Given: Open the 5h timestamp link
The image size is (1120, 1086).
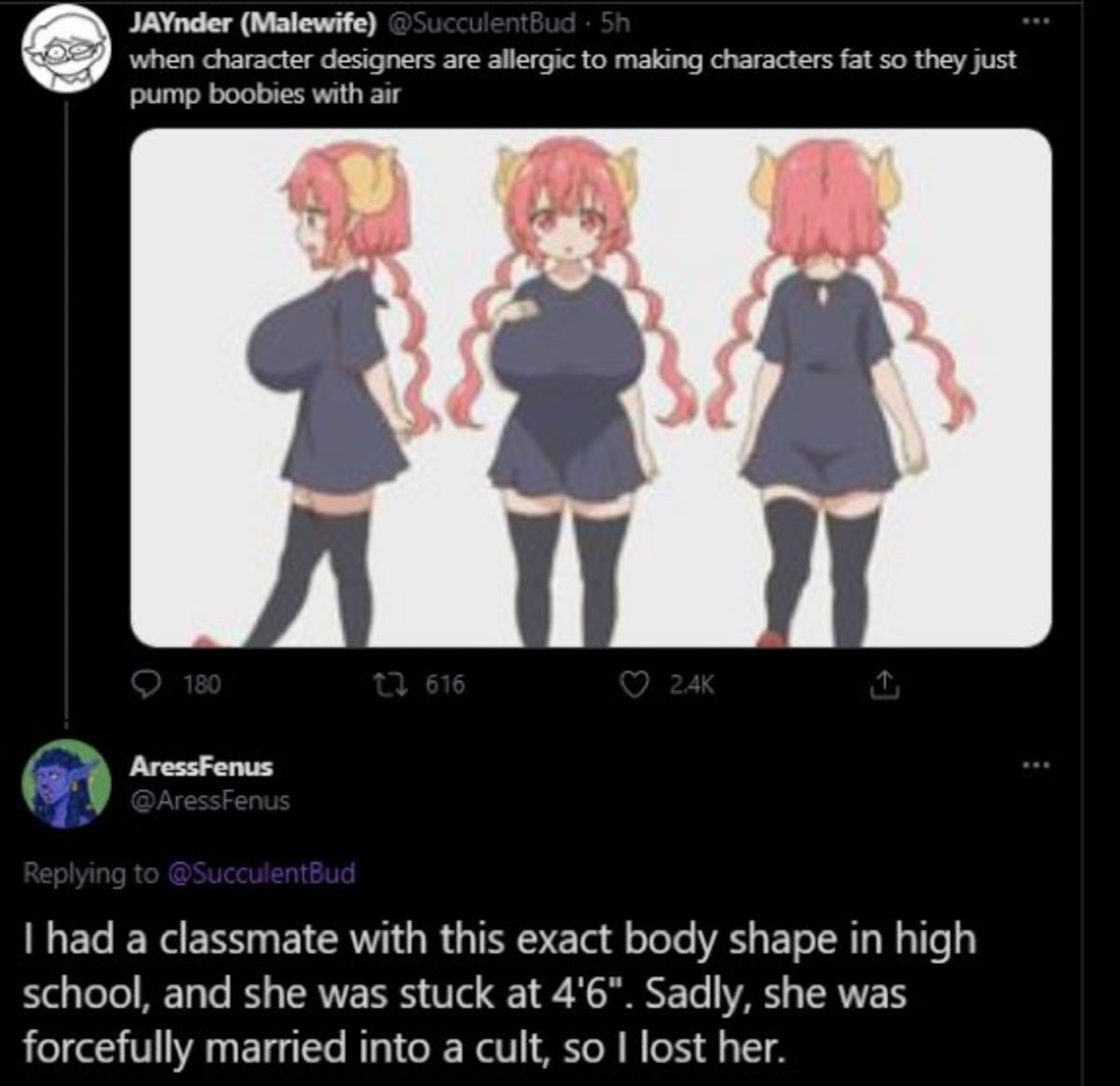Looking at the screenshot, I should pyautogui.click(x=615, y=22).
